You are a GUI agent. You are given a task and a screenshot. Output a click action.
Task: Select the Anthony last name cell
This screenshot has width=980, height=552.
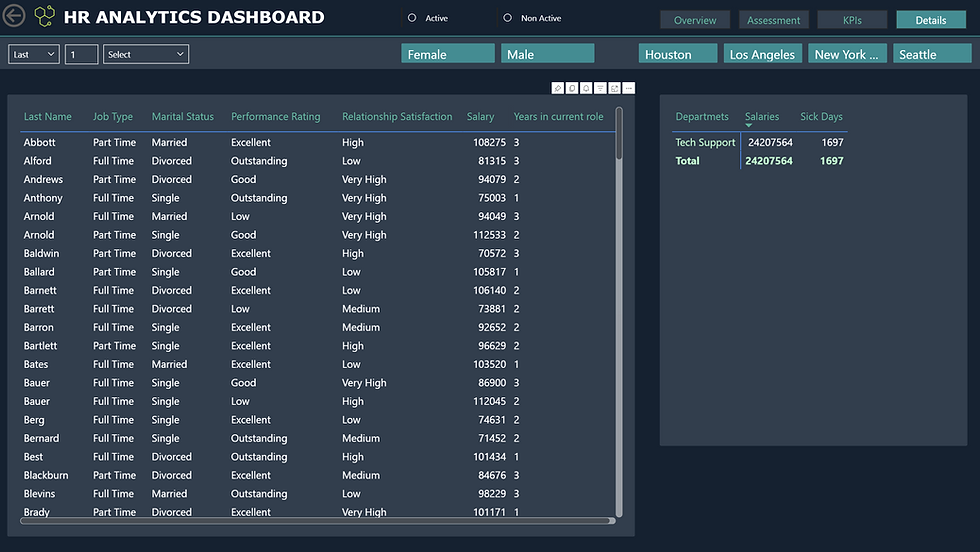(x=43, y=198)
